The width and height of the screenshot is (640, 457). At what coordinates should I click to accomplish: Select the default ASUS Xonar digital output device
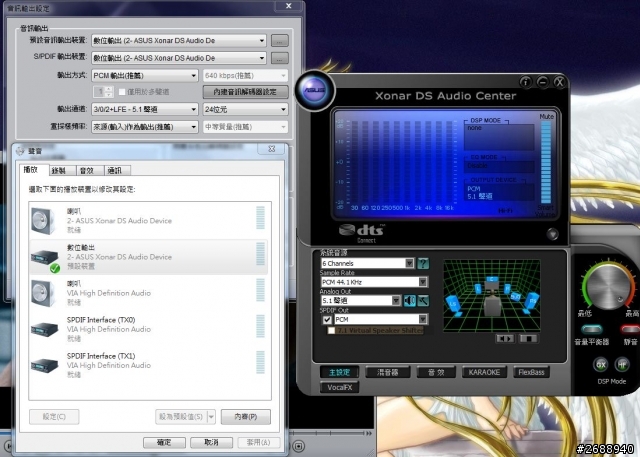point(149,257)
